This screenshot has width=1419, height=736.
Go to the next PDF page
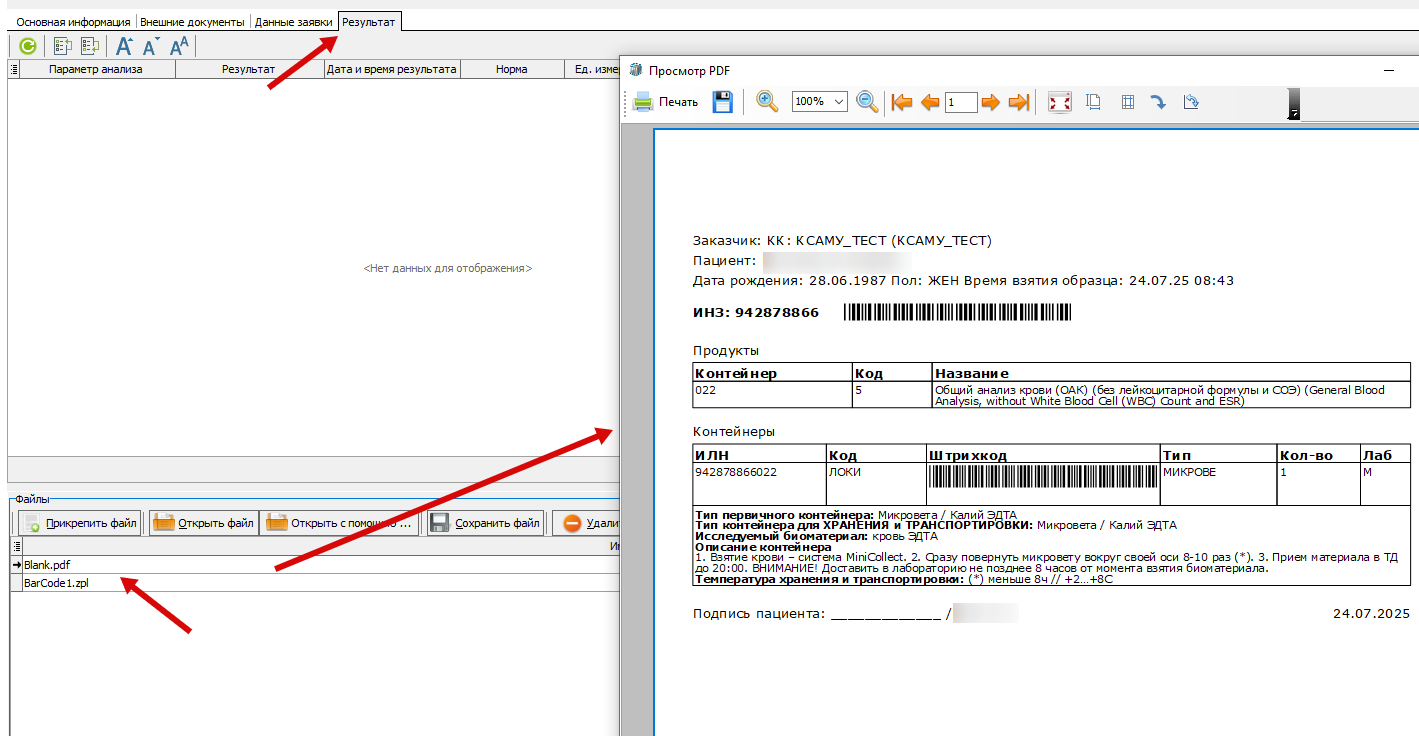coord(990,102)
